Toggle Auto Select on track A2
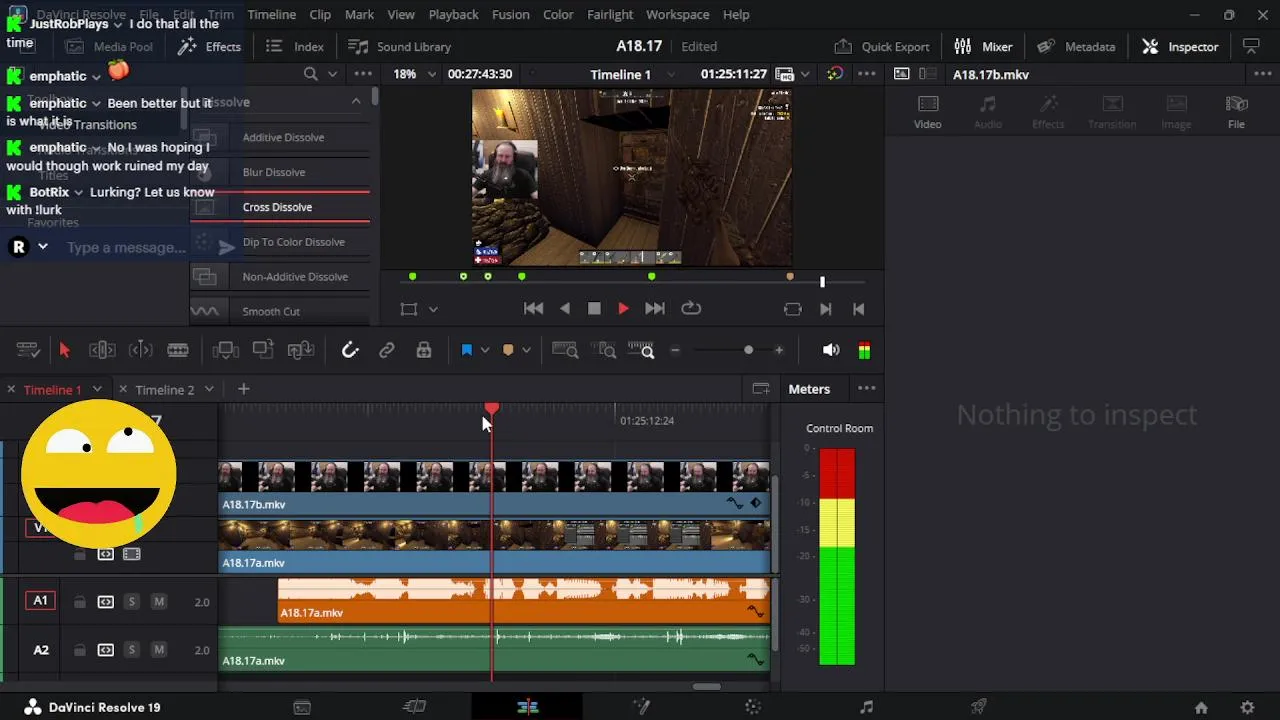This screenshot has height=720, width=1280. click(106, 650)
